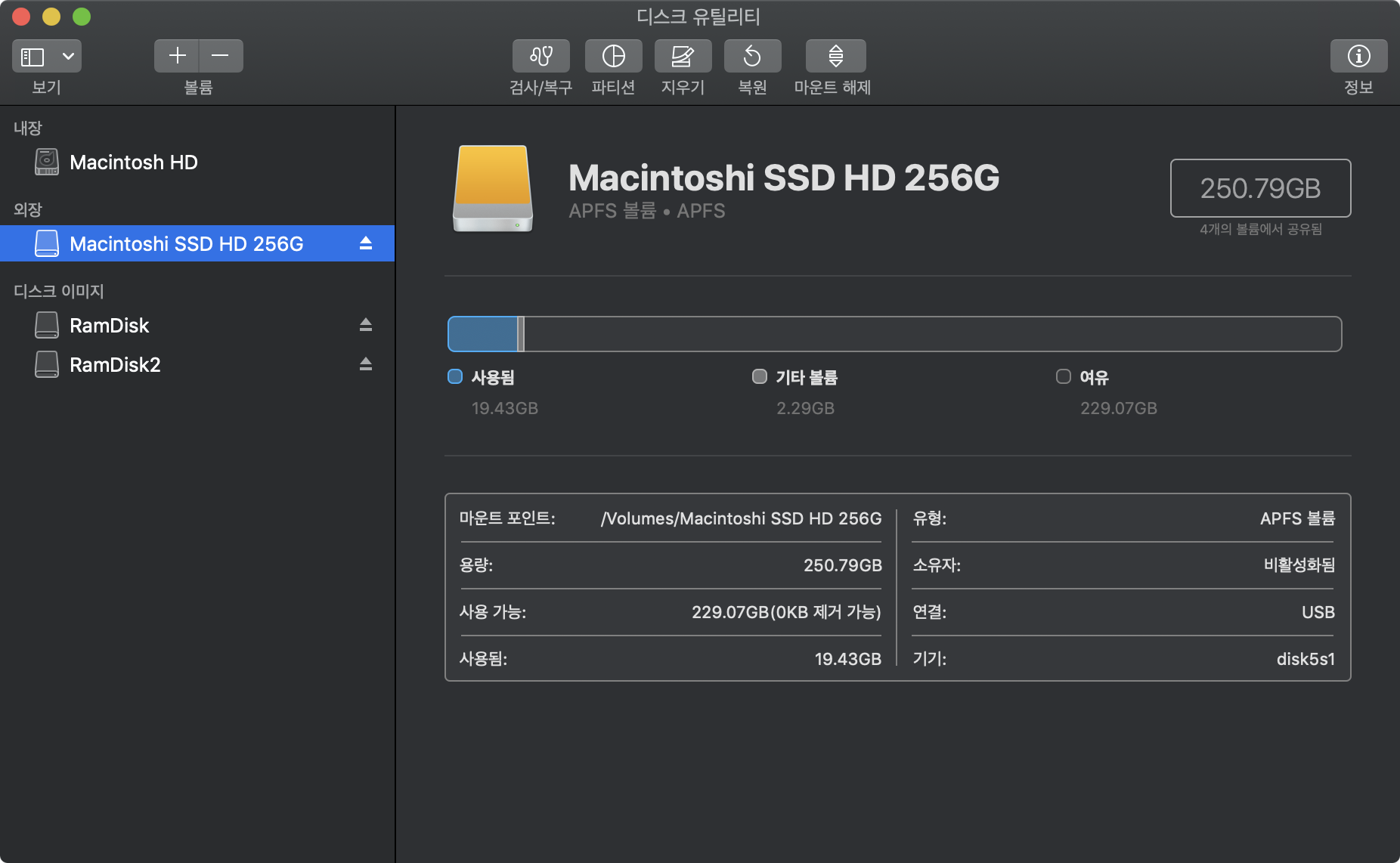This screenshot has width=1400, height=863.
Task: Click the RamDisk2 drive icon
Action: [x=47, y=364]
